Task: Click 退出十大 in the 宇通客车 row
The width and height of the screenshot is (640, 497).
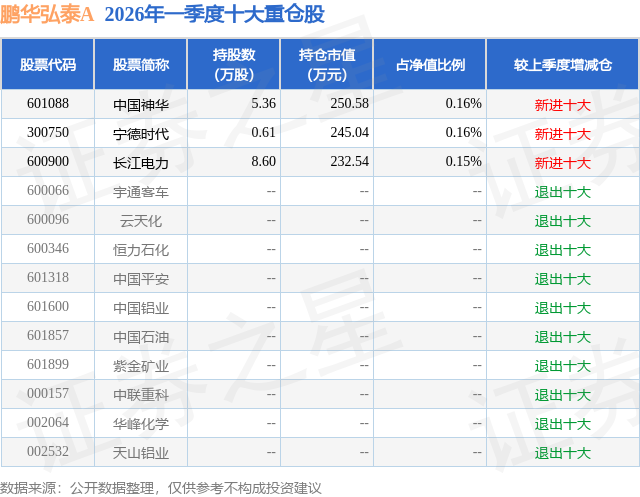Action: click(563, 192)
